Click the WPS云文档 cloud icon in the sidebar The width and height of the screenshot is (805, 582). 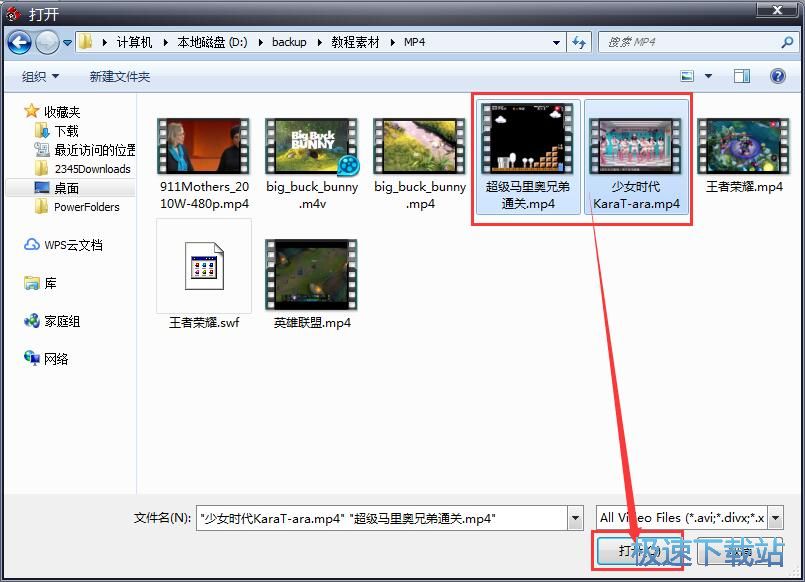(33, 243)
